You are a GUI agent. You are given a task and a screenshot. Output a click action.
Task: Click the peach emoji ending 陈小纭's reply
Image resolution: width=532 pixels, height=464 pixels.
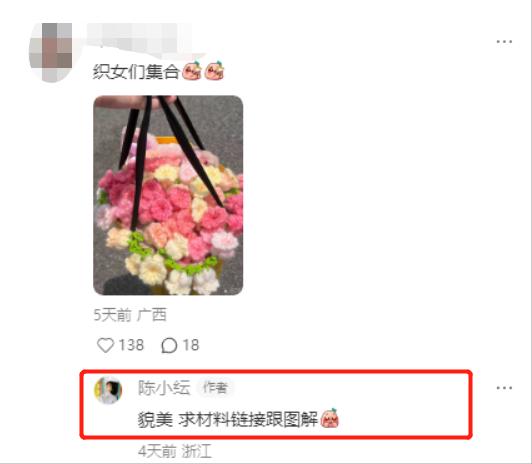point(329,418)
